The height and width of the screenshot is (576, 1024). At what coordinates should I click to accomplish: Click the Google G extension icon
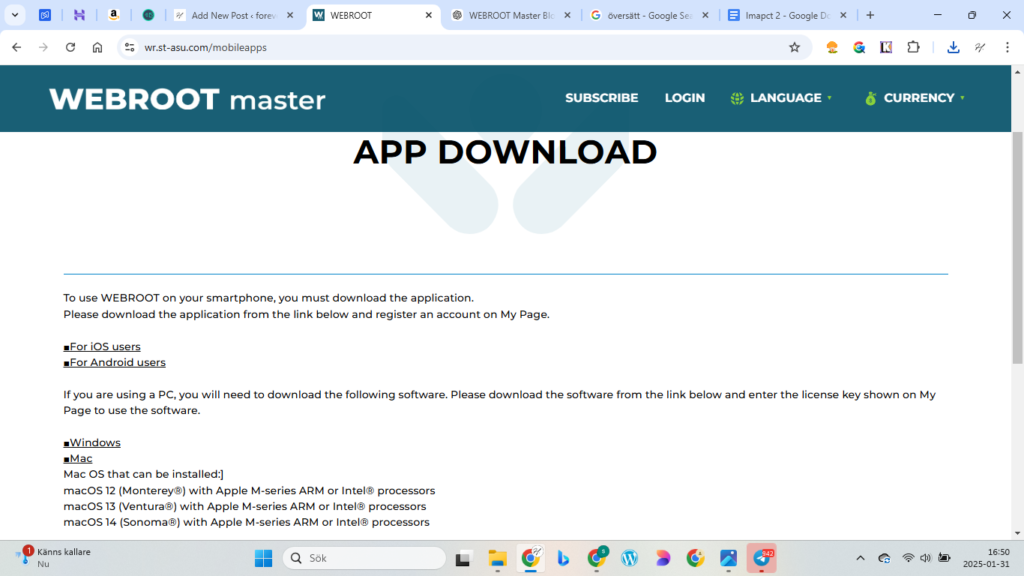pos(859,47)
